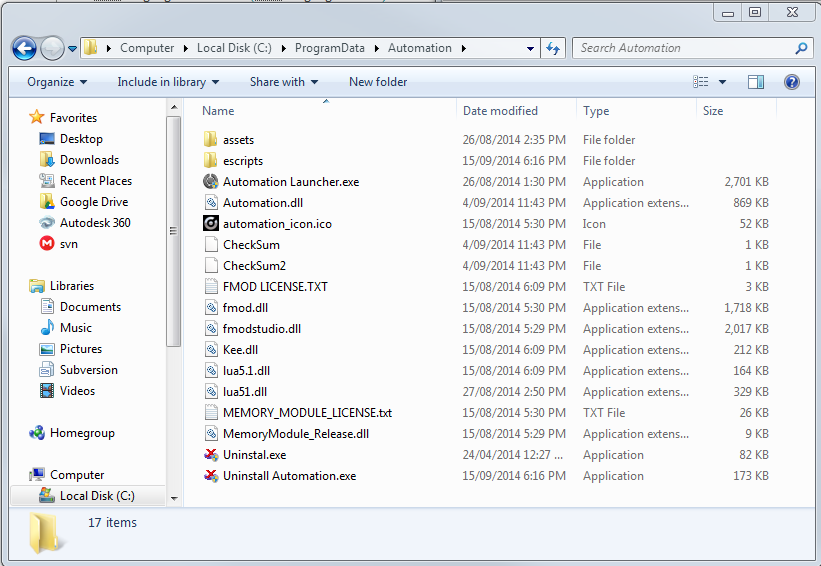Select the Automation Launcher.exe icon

pos(210,182)
